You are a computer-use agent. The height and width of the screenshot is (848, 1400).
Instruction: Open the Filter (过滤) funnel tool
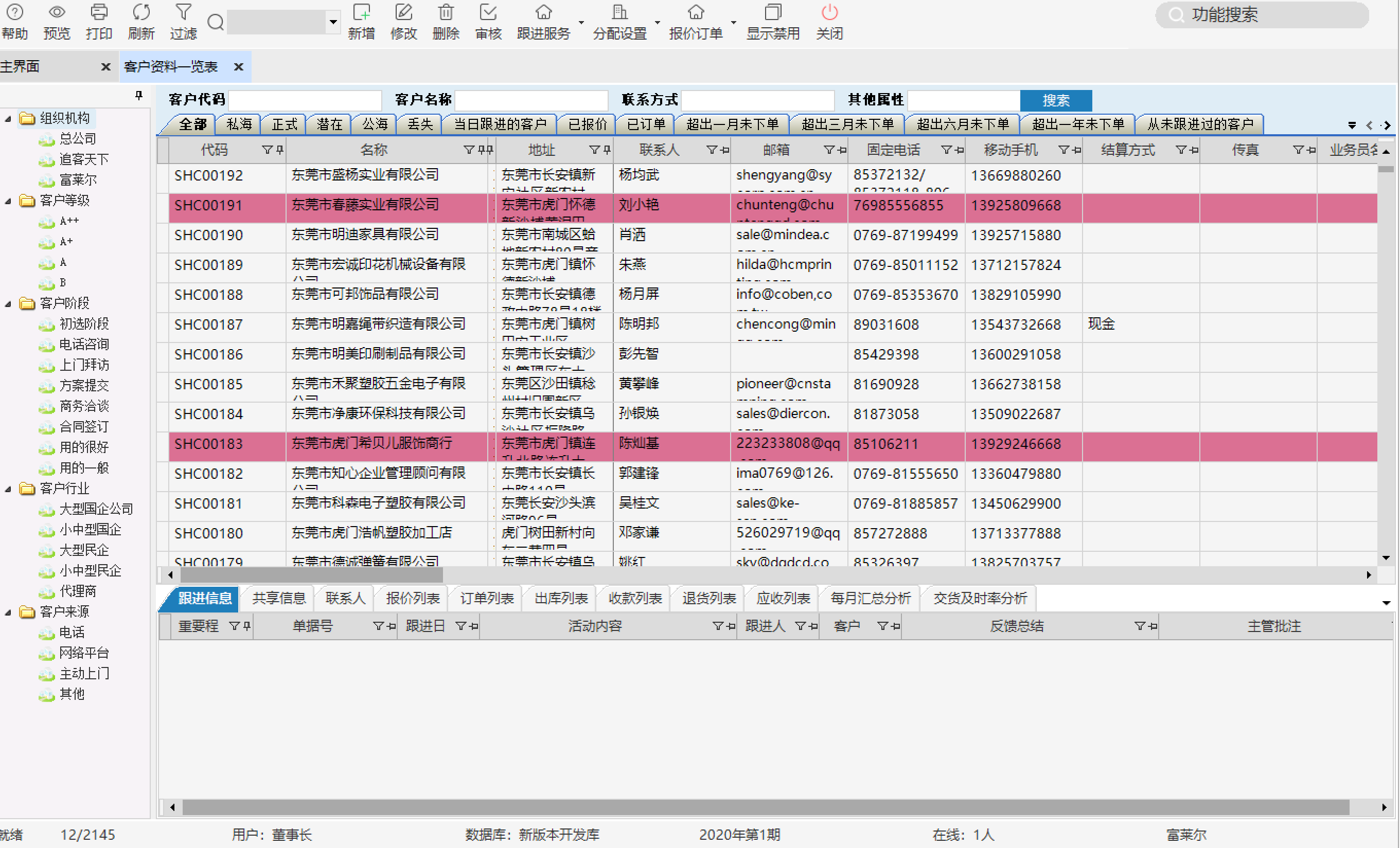[x=183, y=12]
